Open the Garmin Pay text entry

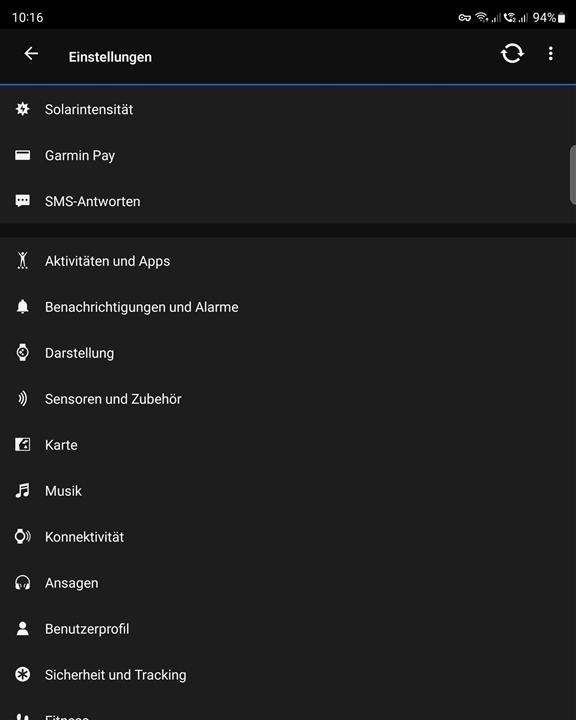(x=80, y=156)
